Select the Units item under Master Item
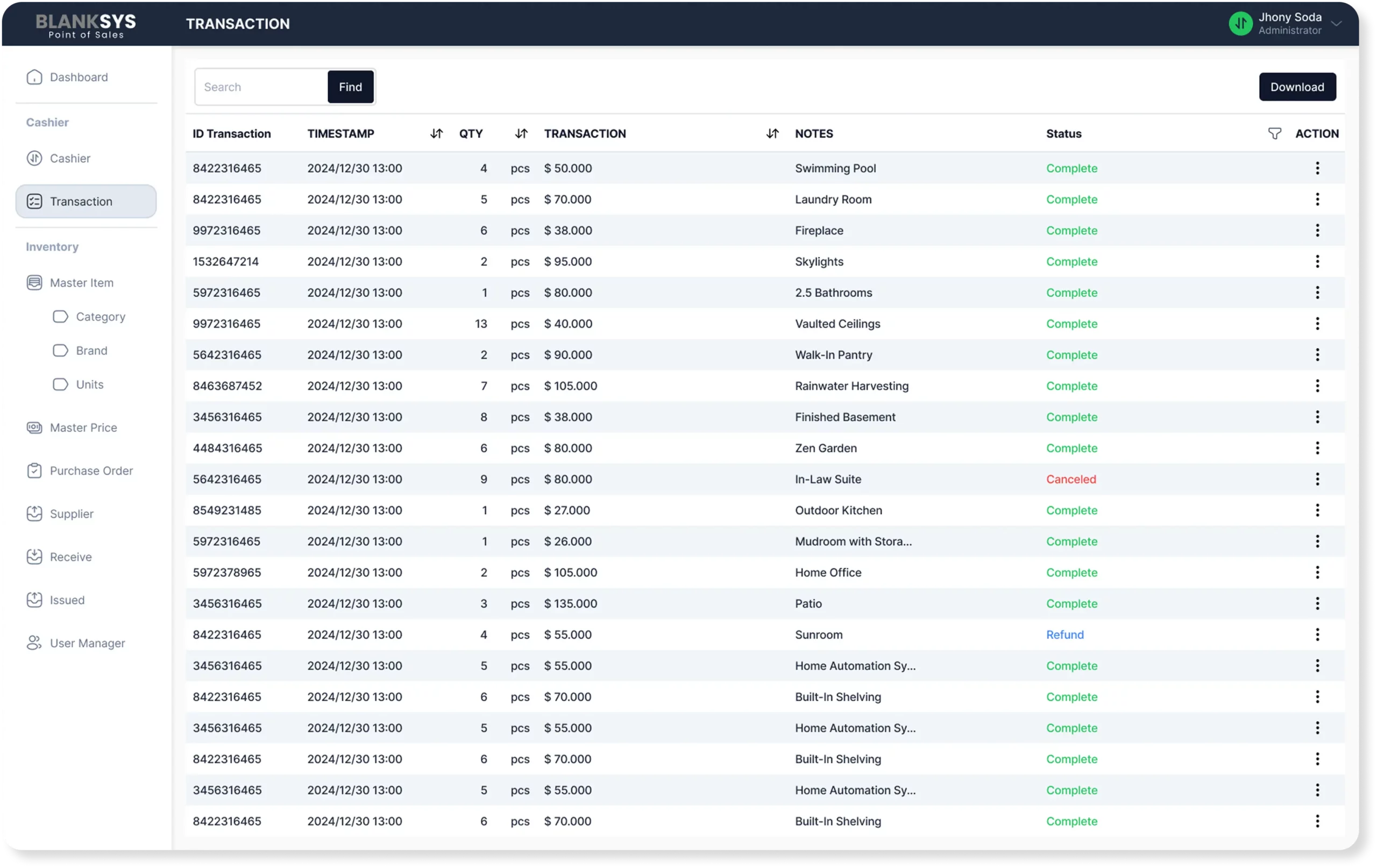 click(90, 384)
